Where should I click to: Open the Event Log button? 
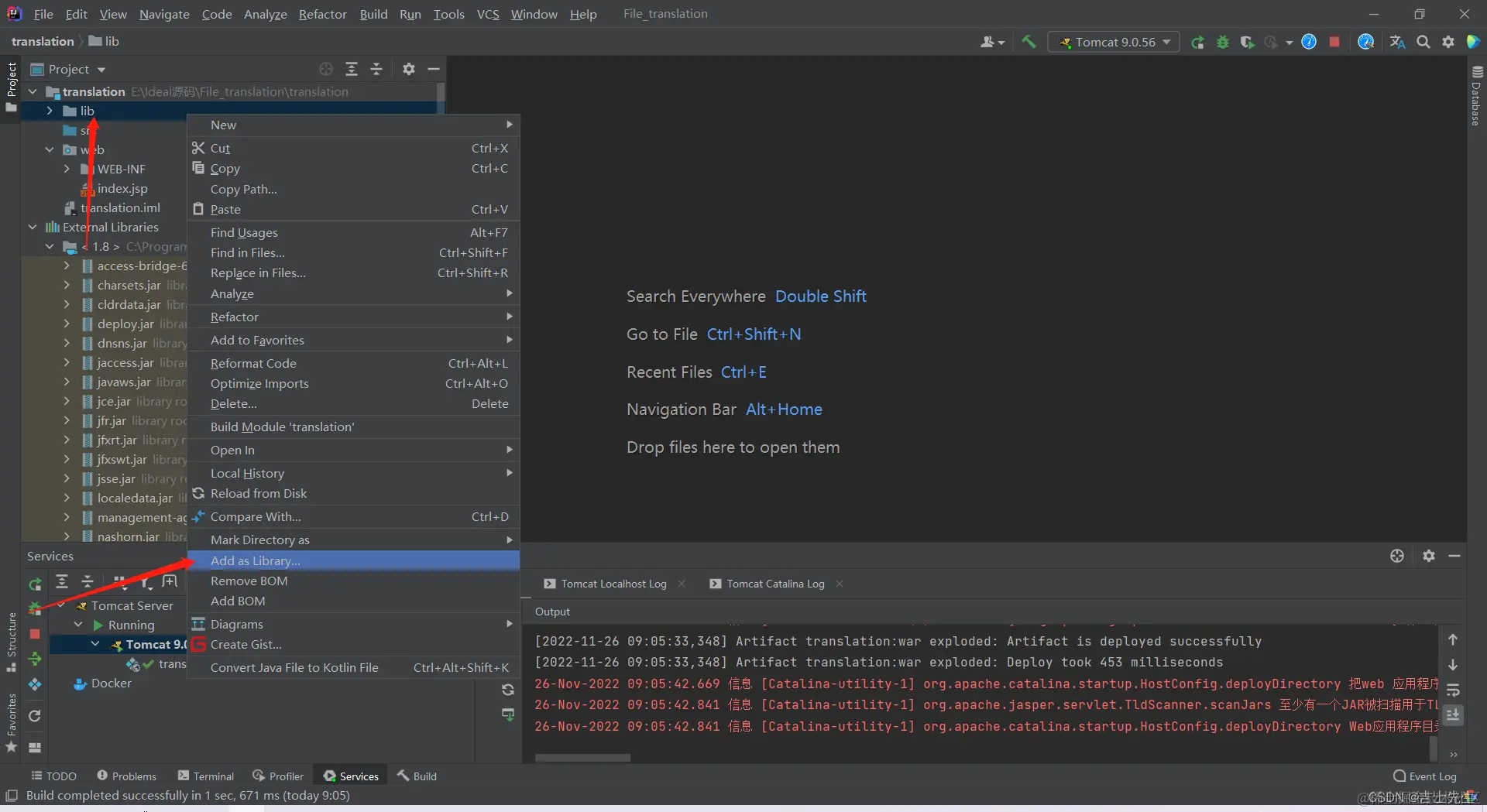[x=1425, y=776]
